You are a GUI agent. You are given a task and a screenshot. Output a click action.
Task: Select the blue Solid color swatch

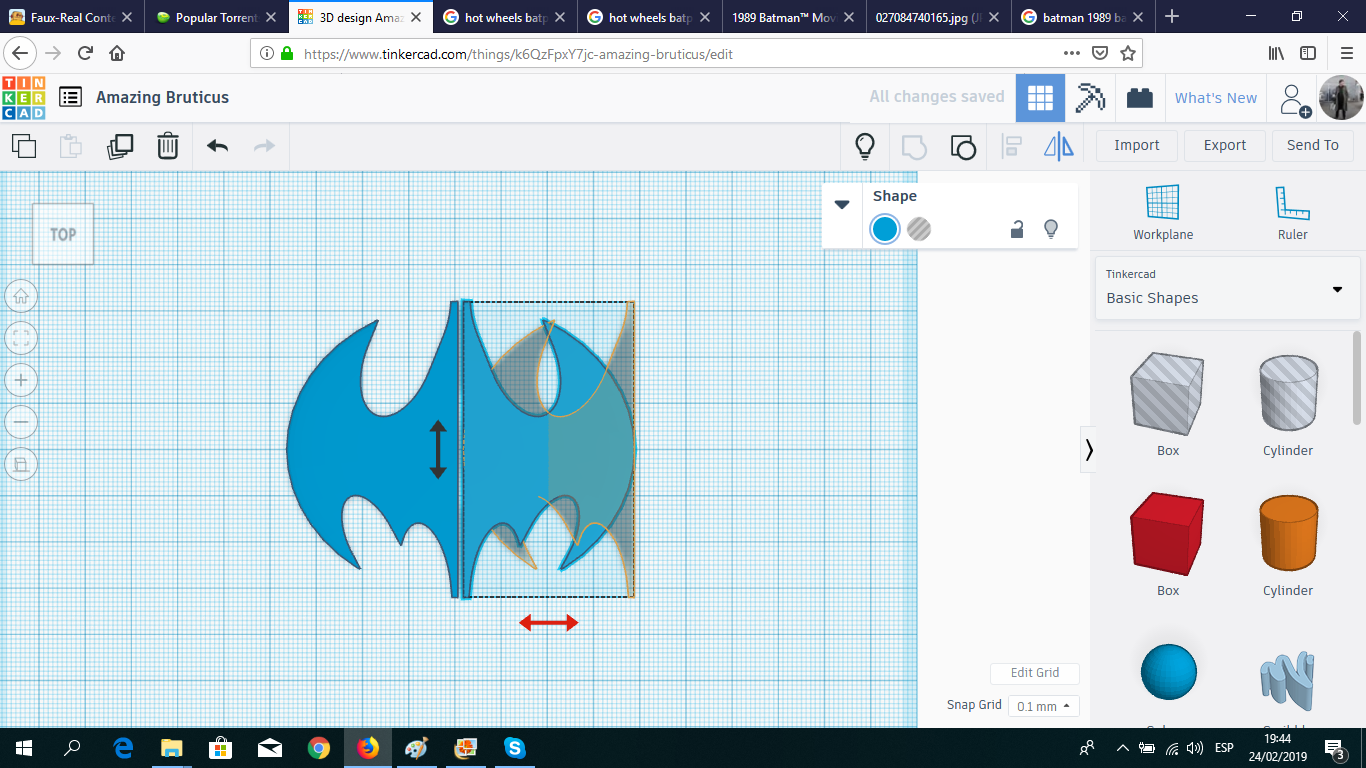pyautogui.click(x=884, y=229)
